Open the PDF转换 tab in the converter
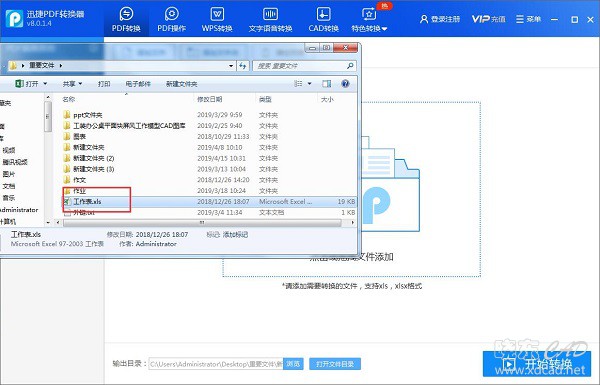The height and width of the screenshot is (385, 600). coord(126,19)
